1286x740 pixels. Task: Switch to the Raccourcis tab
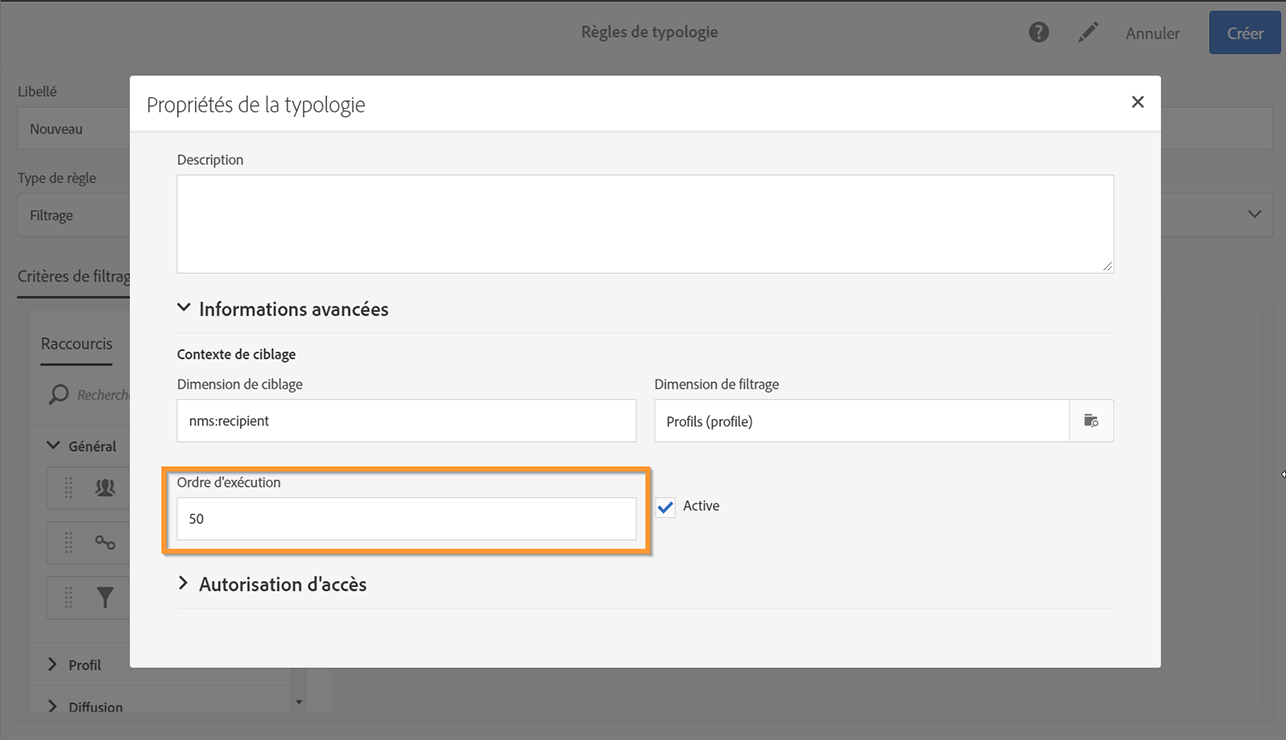pos(76,344)
